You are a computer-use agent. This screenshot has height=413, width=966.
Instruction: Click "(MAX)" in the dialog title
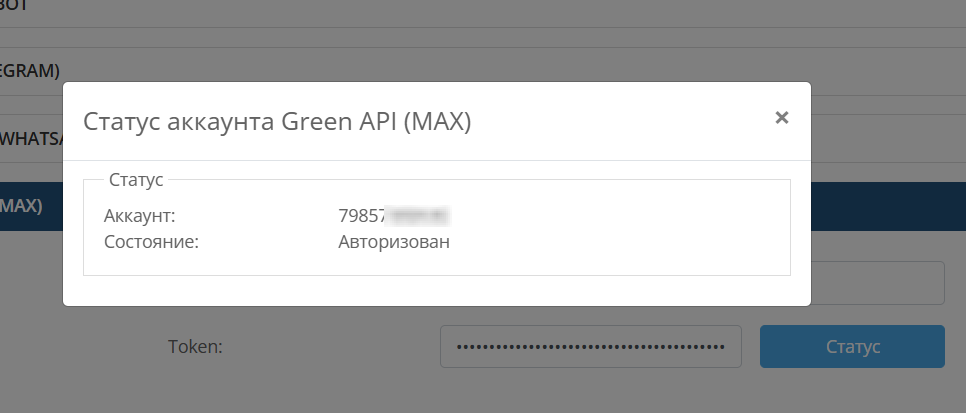tap(437, 122)
